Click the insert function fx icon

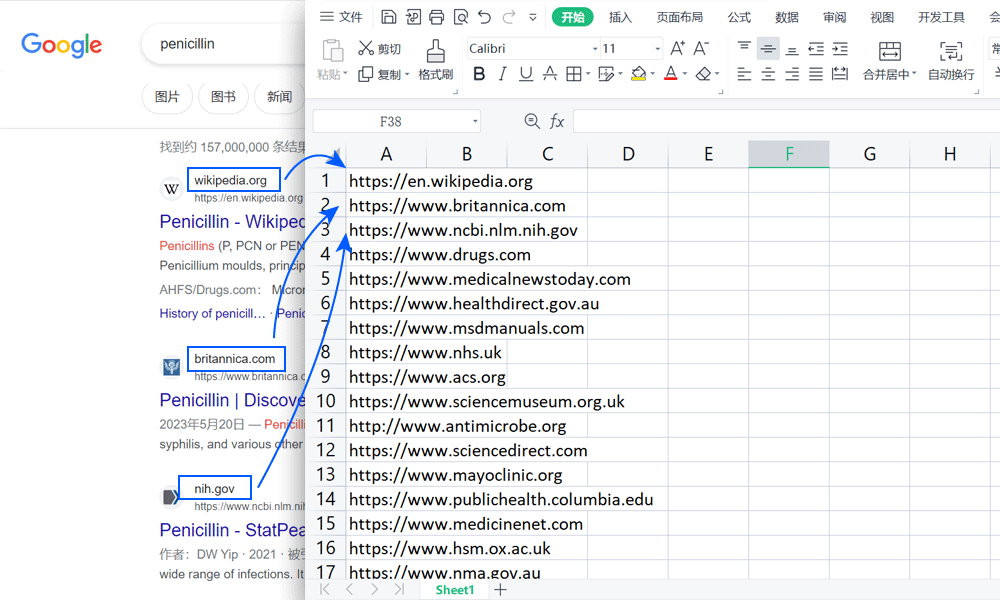[x=557, y=122]
